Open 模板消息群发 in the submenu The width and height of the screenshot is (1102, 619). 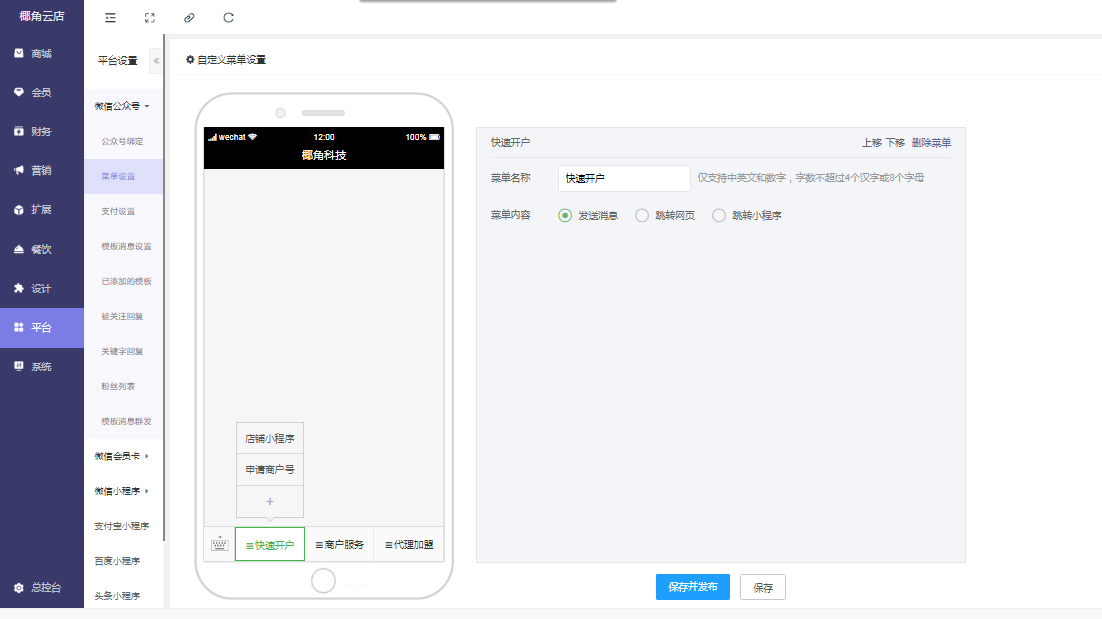[127, 422]
